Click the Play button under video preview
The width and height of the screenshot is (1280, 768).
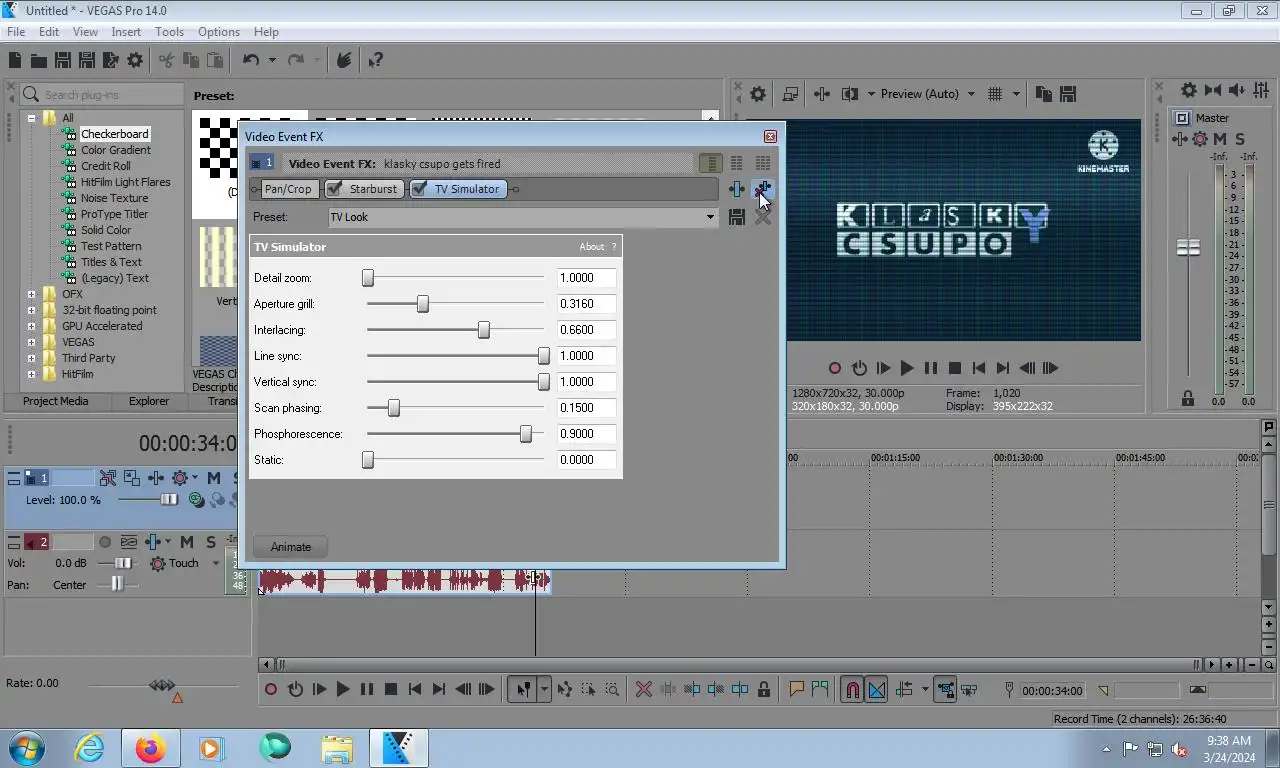907,368
